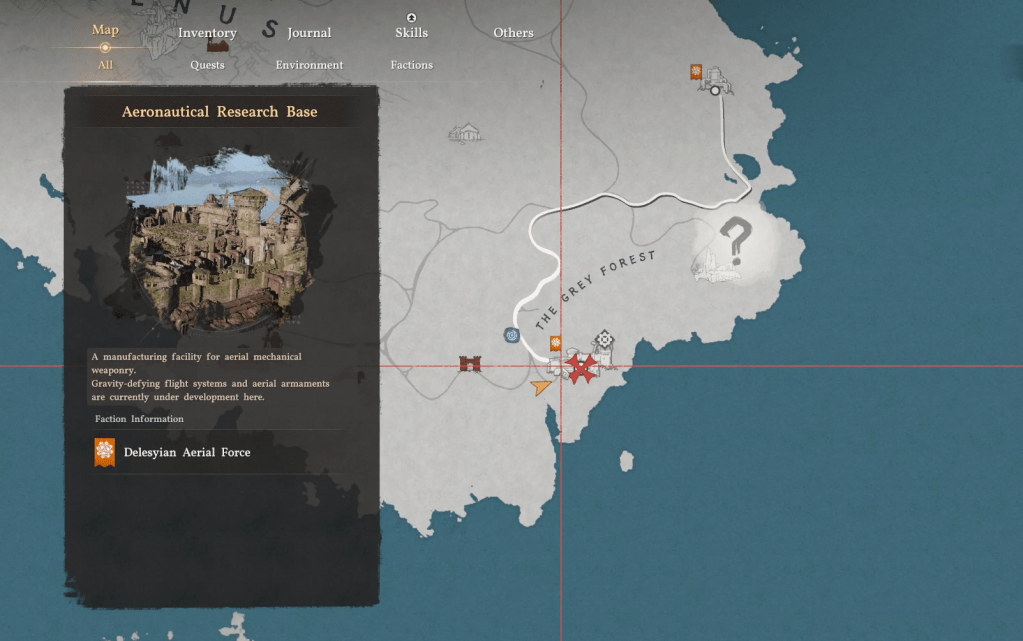Open the Skills tab

tap(411, 33)
